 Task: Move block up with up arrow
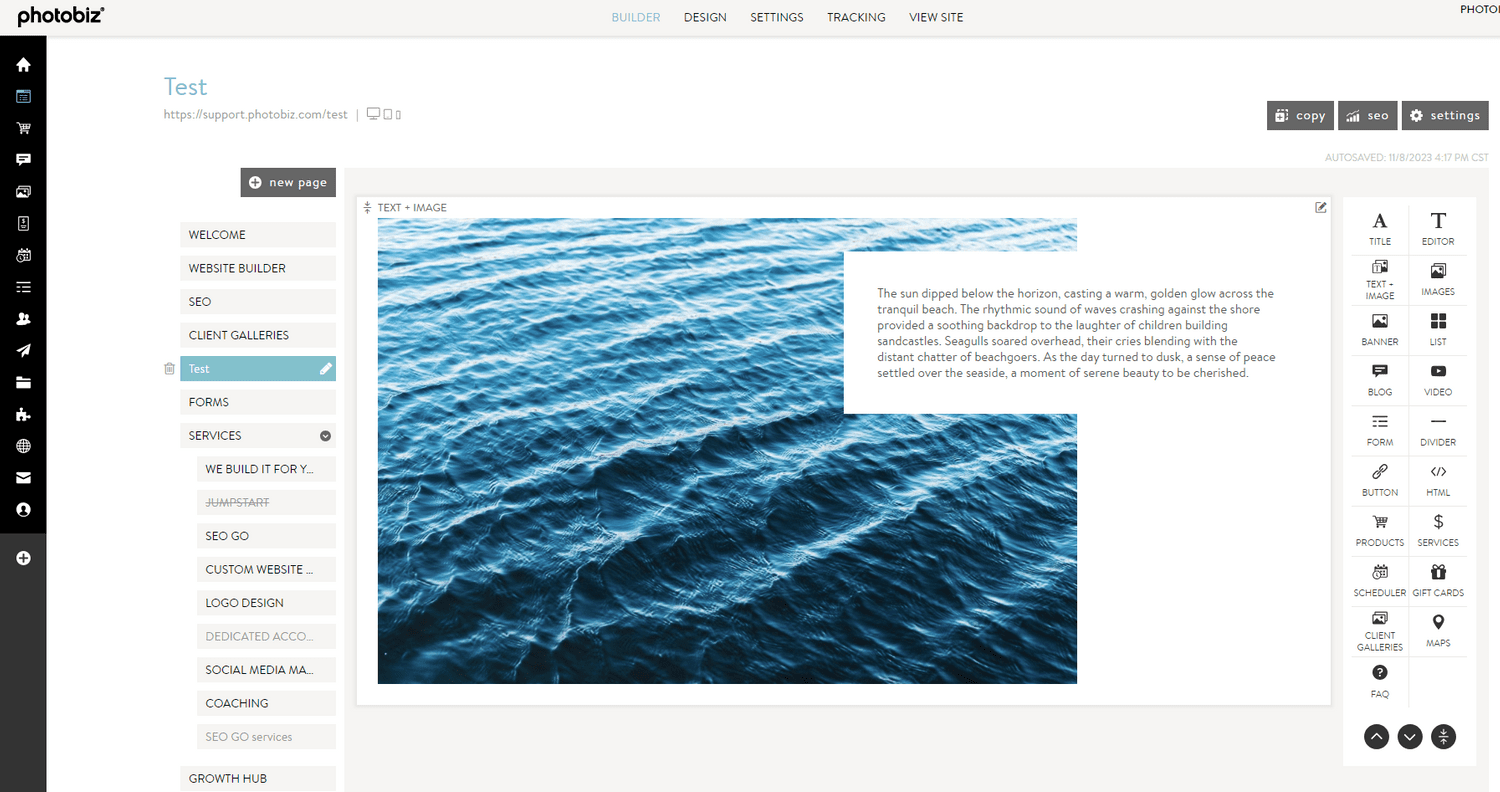point(1376,737)
